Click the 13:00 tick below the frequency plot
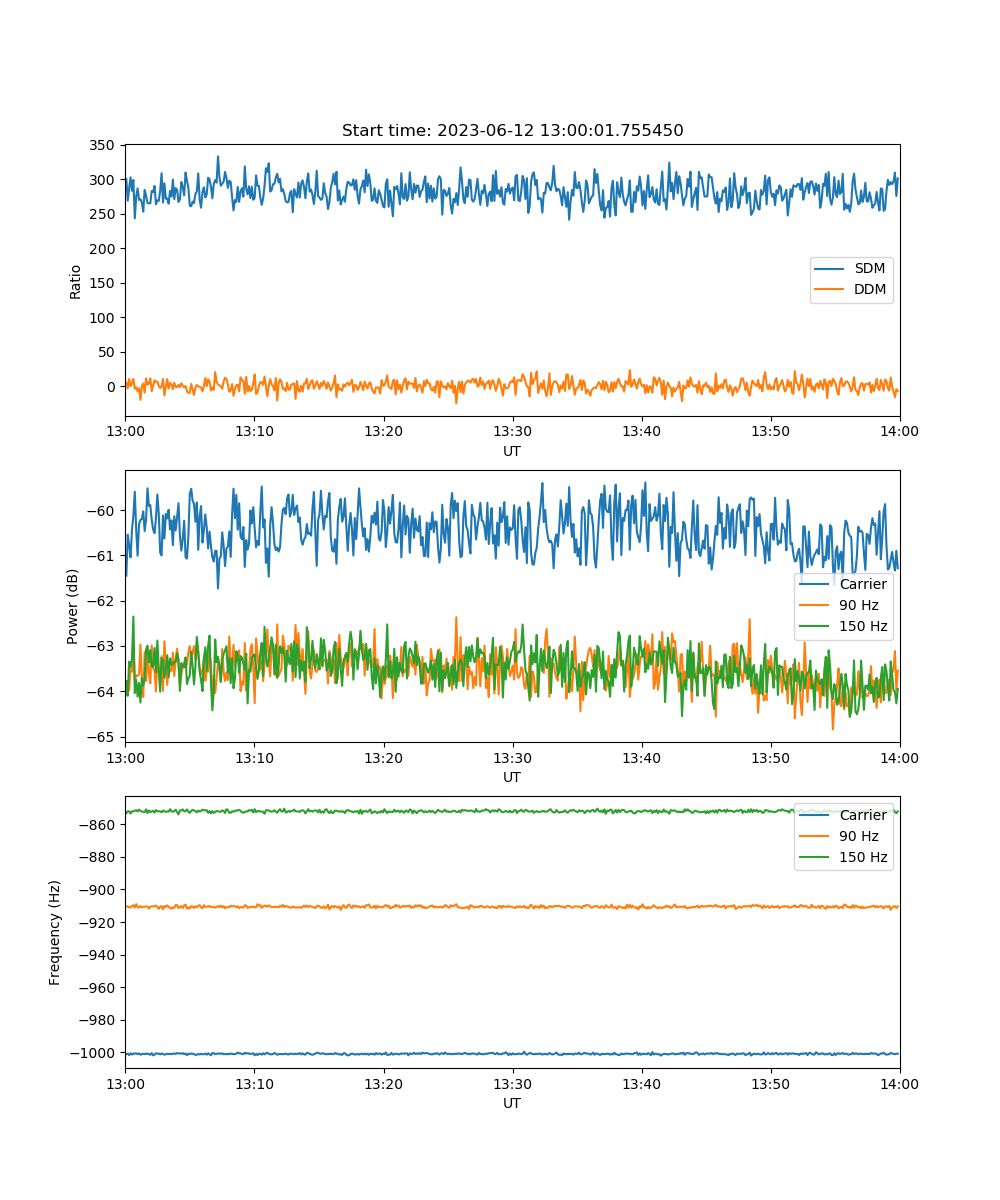Screen dimensions: 1000x1200 click(125, 1083)
